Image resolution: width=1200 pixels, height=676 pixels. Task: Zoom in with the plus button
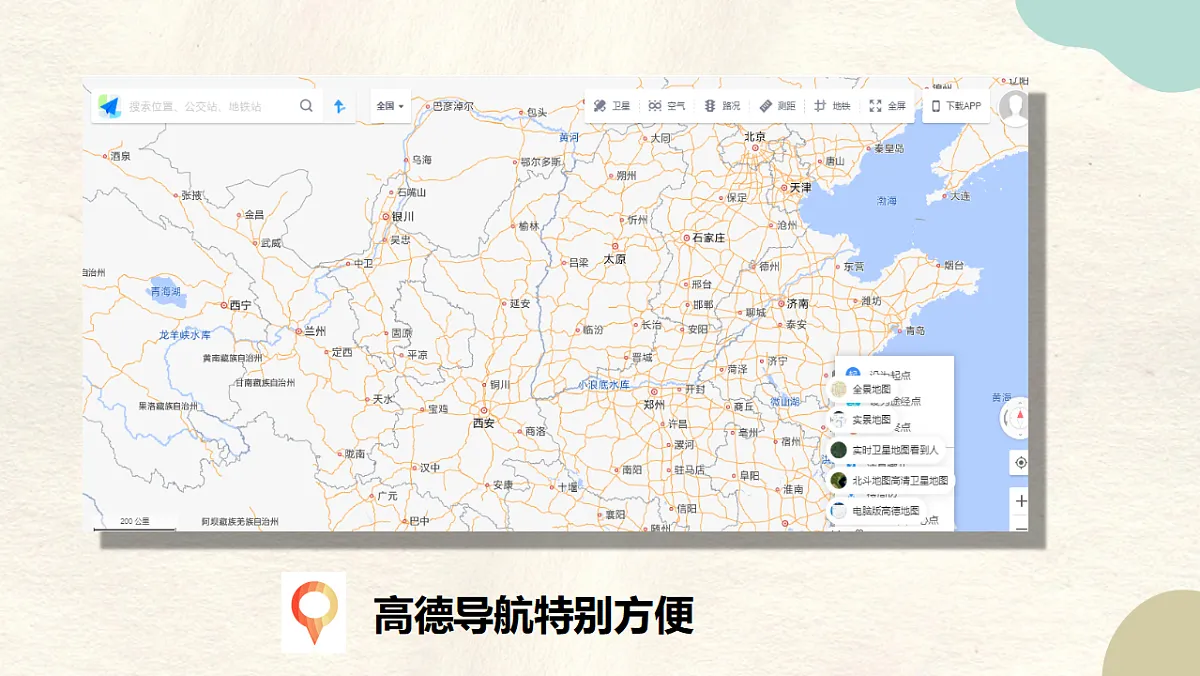pyautogui.click(x=1020, y=501)
